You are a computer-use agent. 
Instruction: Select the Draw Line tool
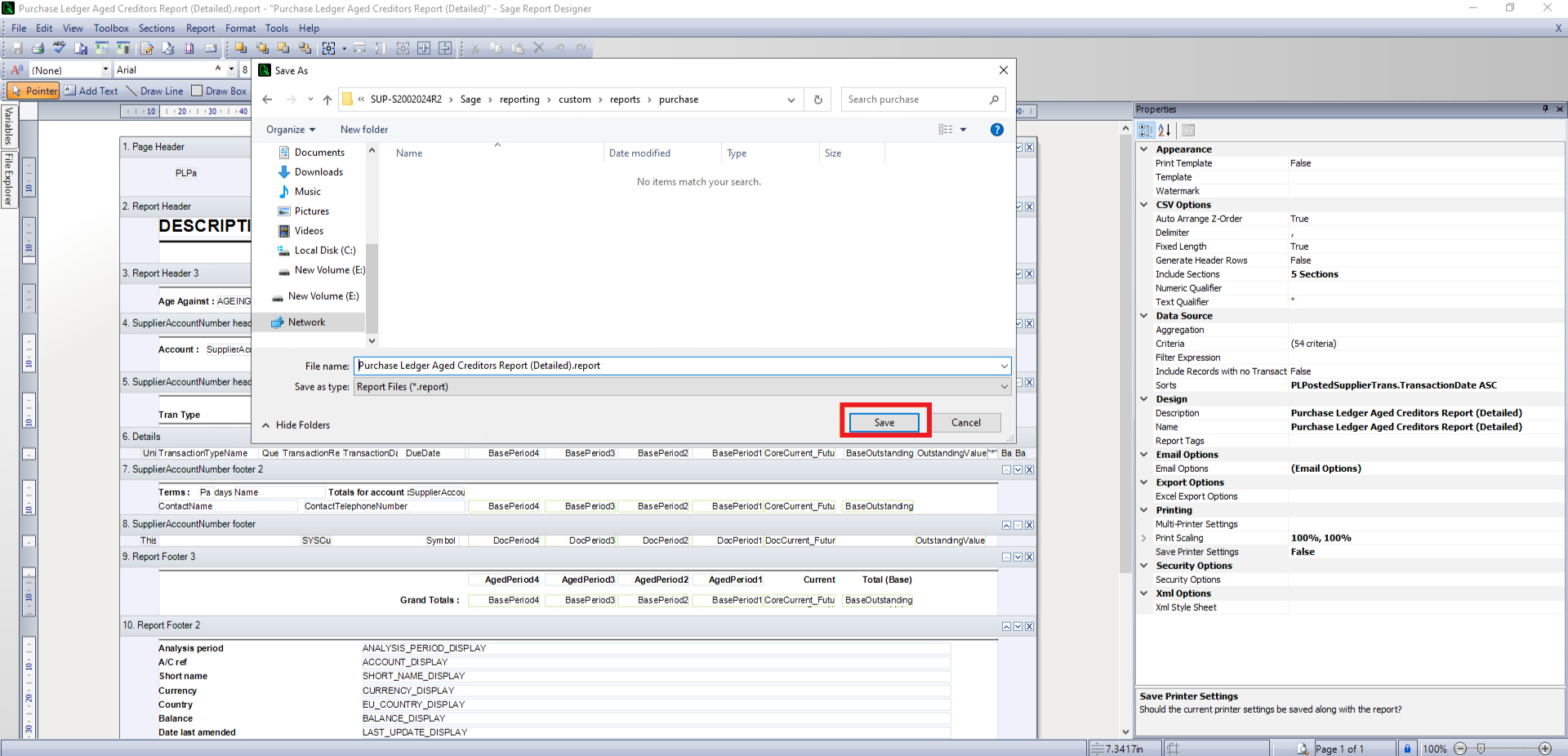tap(154, 91)
